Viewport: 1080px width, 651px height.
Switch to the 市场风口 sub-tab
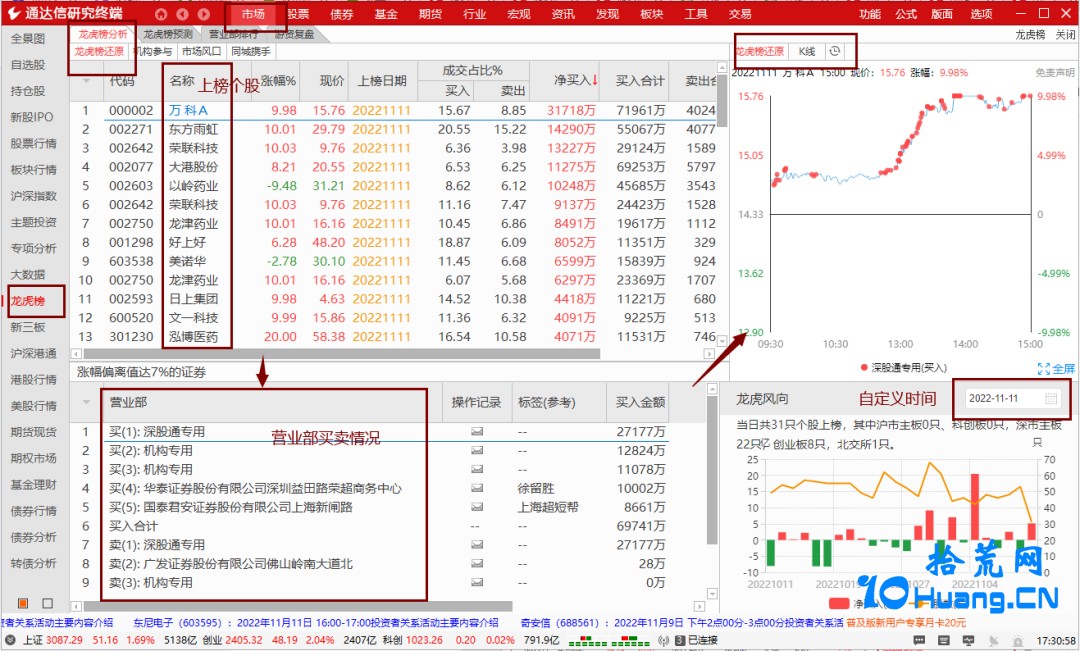click(202, 51)
